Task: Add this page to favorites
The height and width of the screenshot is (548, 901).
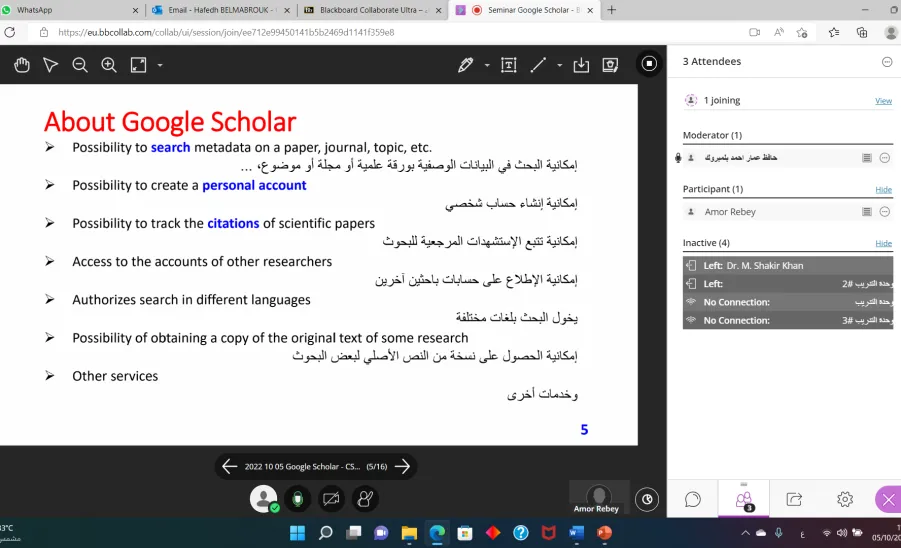Action: tap(802, 32)
